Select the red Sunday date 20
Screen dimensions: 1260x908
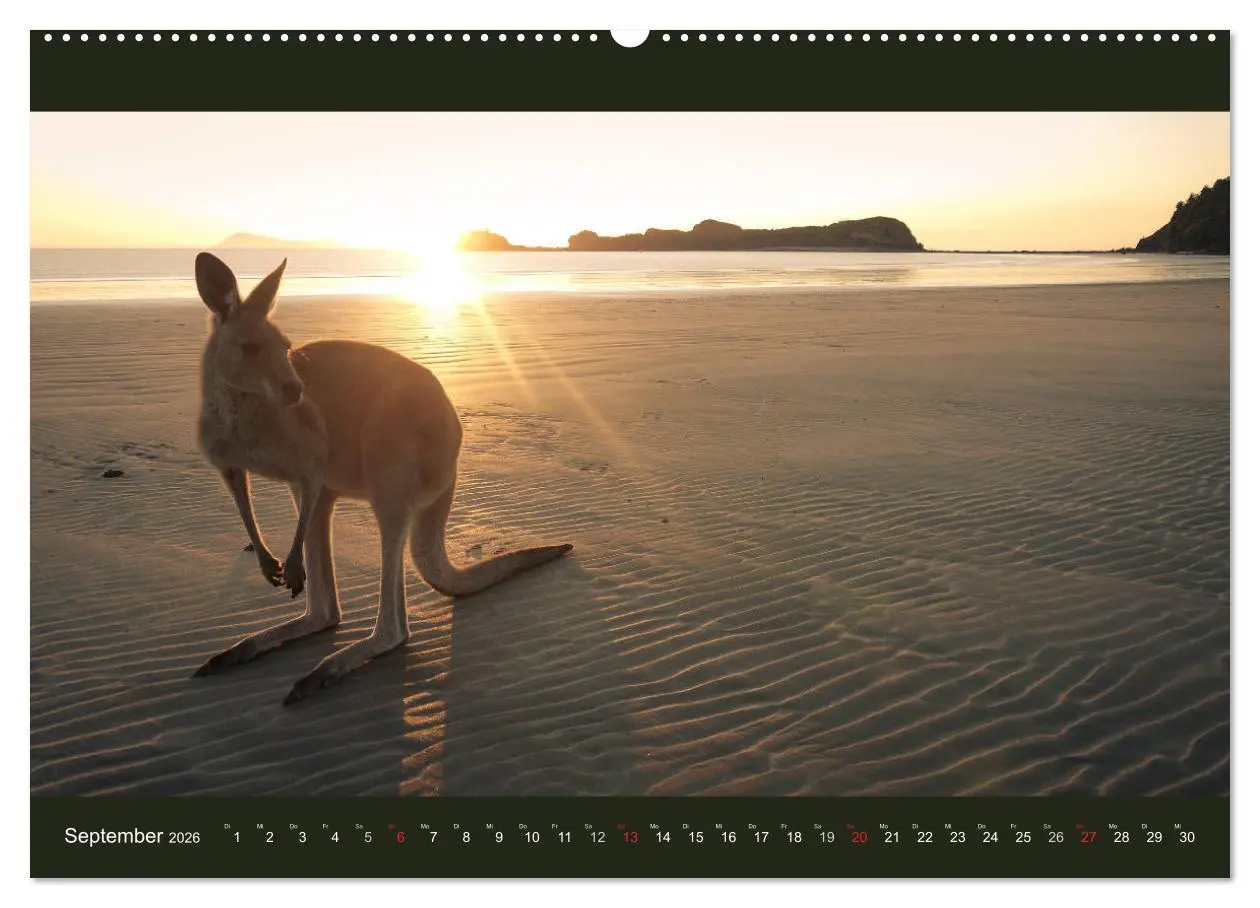tap(859, 838)
